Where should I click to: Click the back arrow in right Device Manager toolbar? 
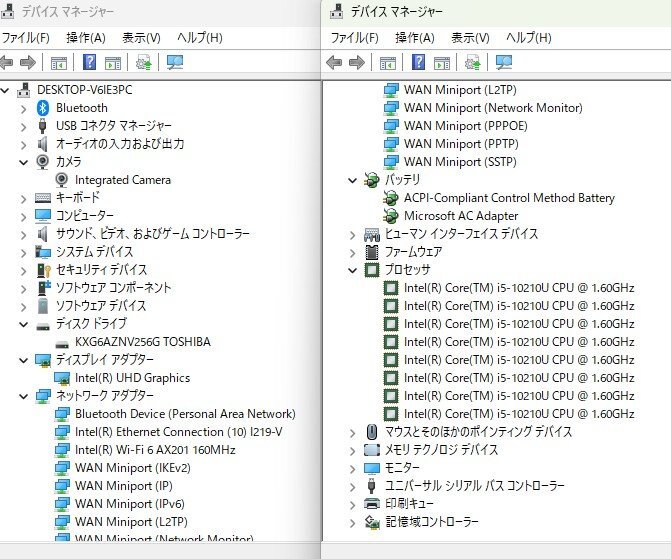pyautogui.click(x=334, y=63)
